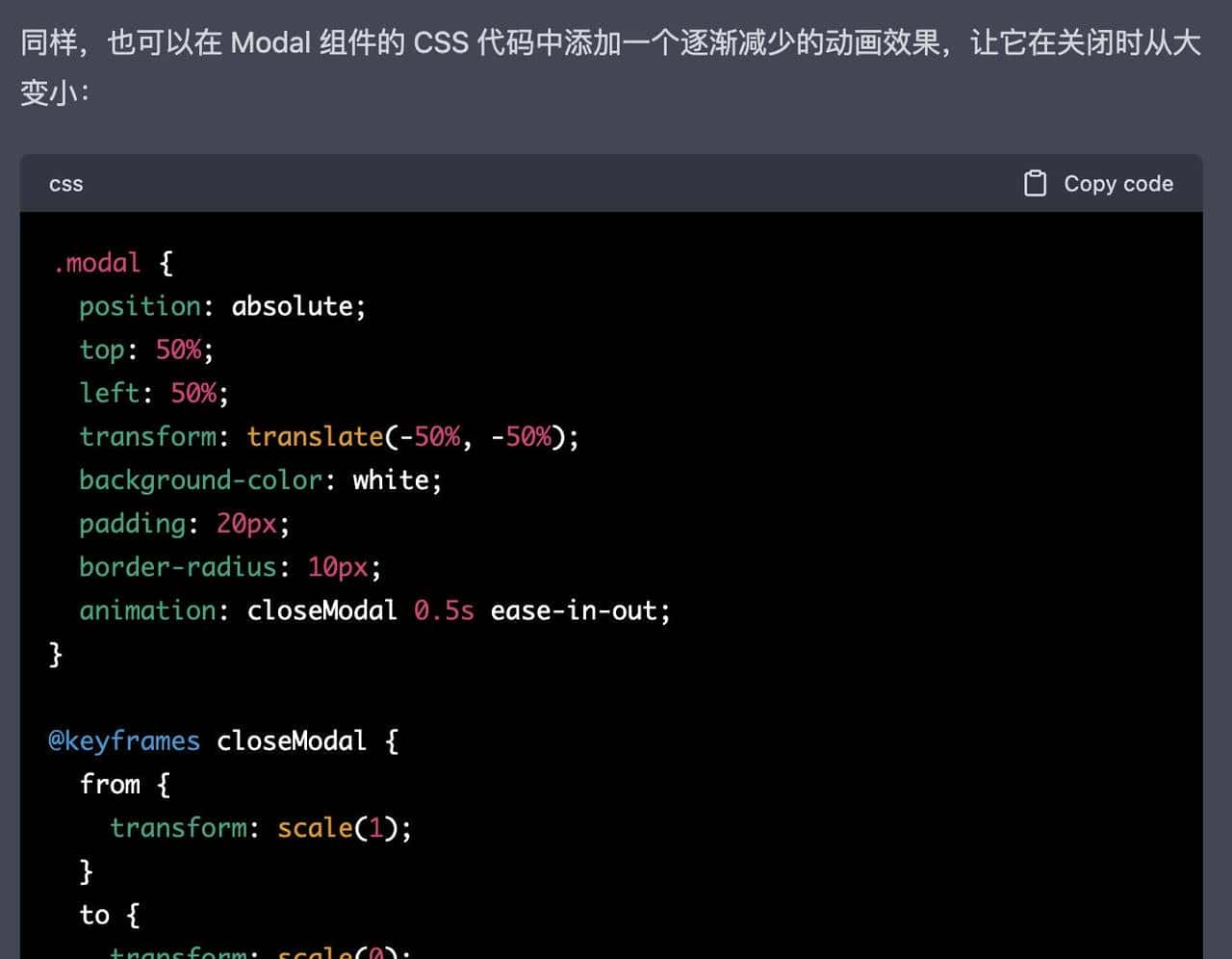Viewport: 1232px width, 959px height.
Task: Click the absolute value in the code
Action: (295, 306)
